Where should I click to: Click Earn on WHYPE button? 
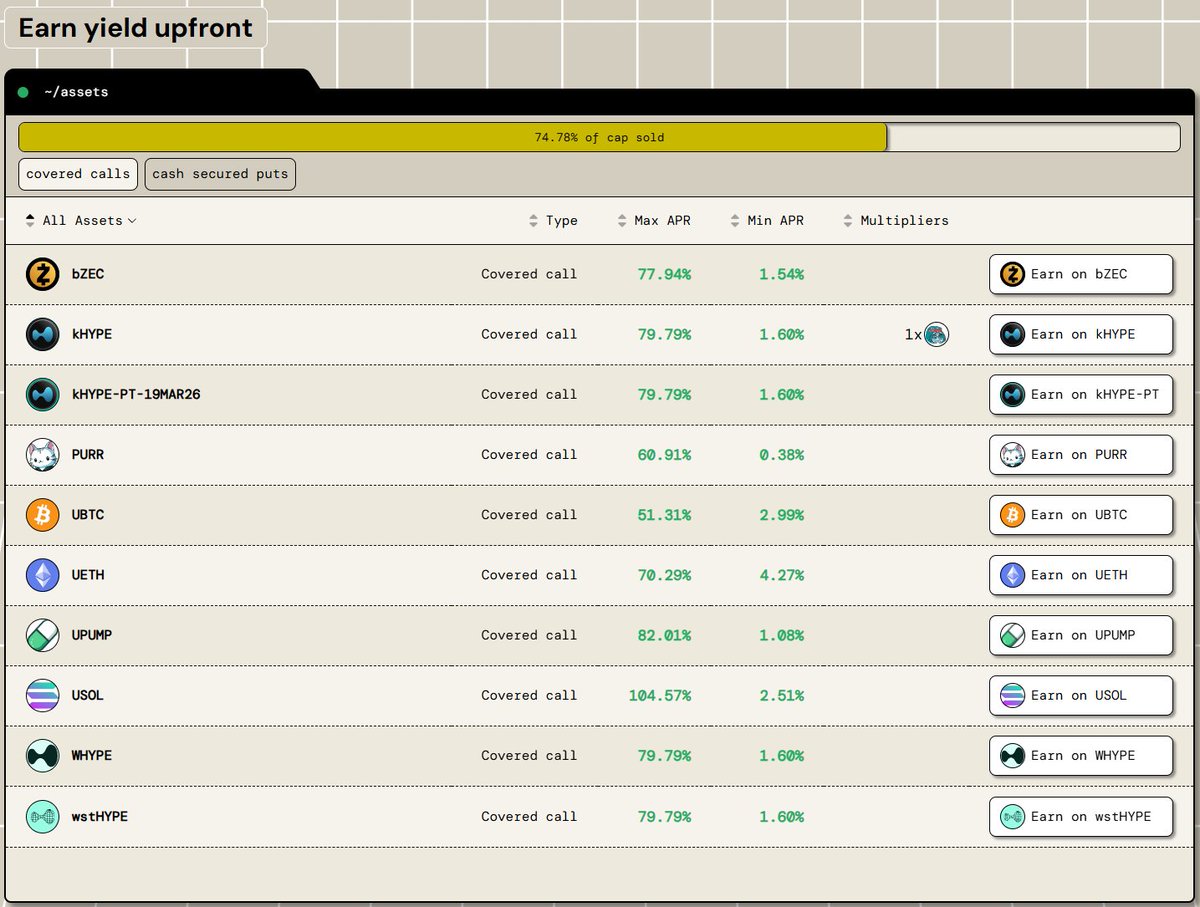tap(1080, 756)
